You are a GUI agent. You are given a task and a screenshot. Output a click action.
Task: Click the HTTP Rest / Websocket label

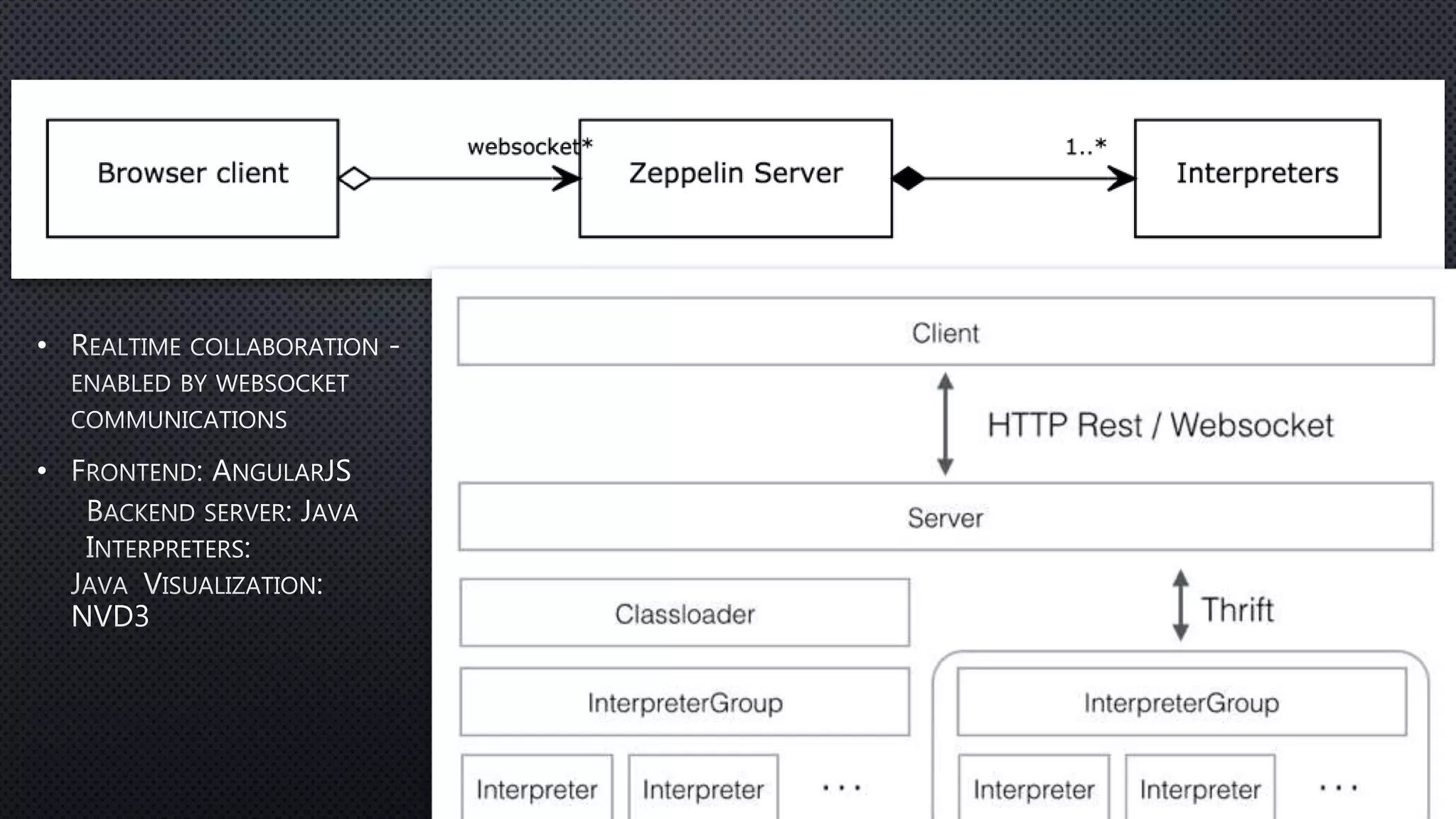pos(1160,425)
